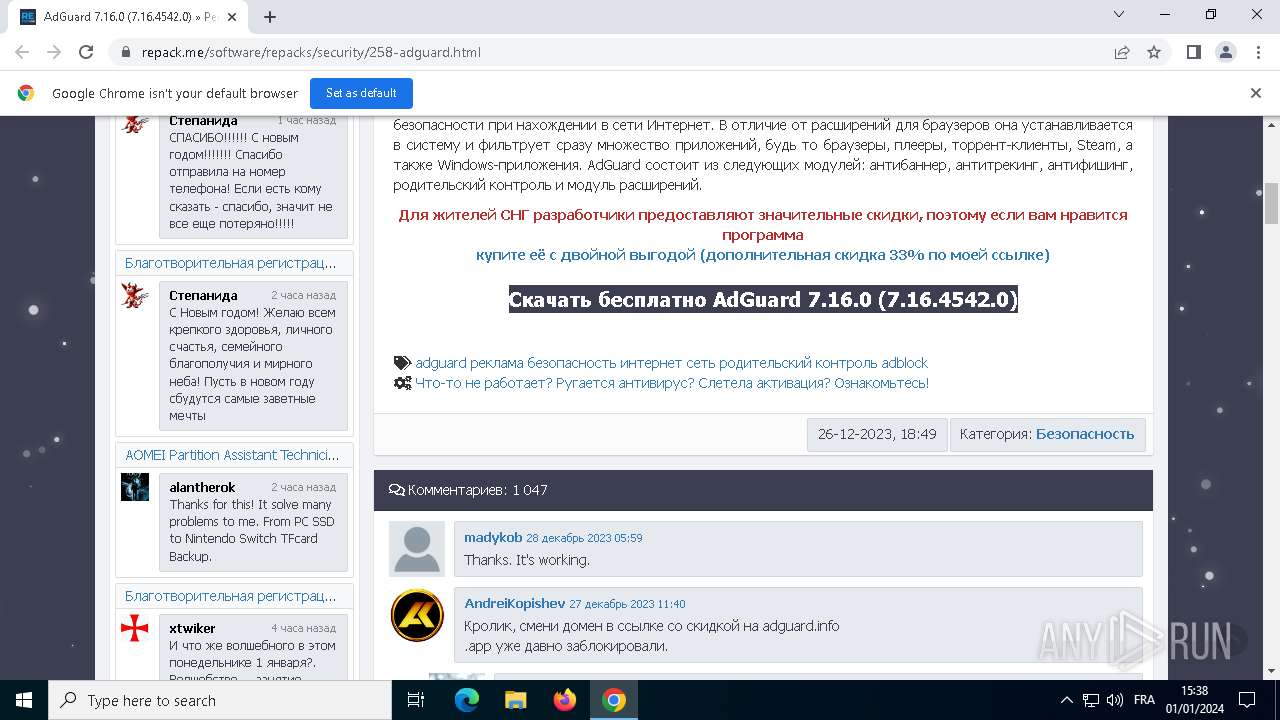The width and height of the screenshot is (1280, 720).
Task: Open the Windows Start menu
Action: point(23,700)
